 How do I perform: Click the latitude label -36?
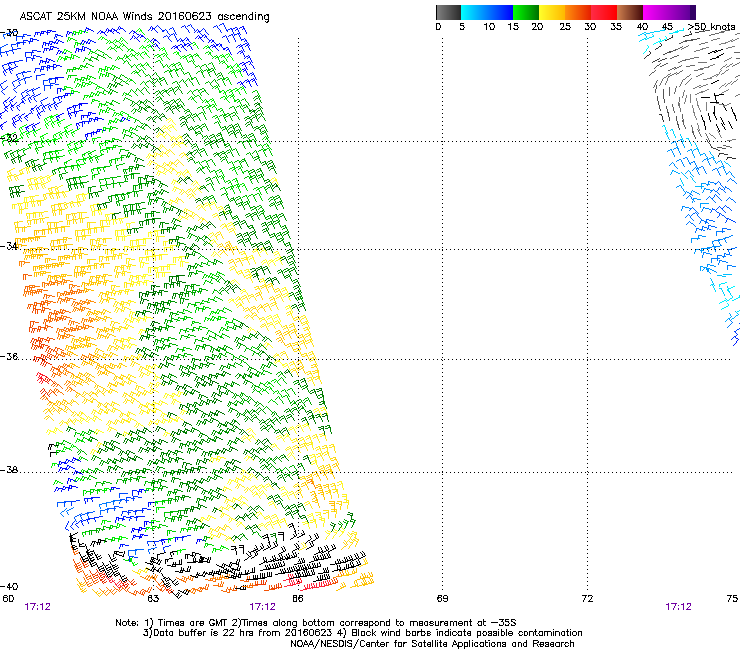[x=9, y=356]
